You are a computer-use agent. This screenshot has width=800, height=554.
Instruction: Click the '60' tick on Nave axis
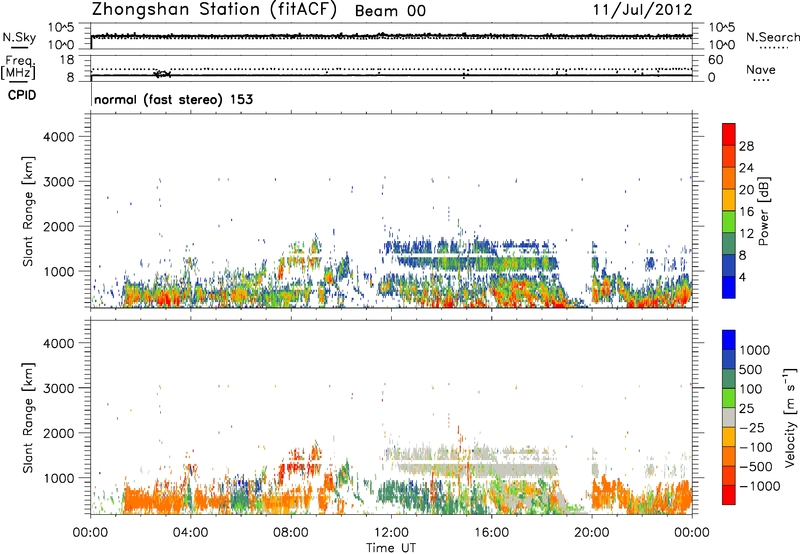pyautogui.click(x=715, y=60)
